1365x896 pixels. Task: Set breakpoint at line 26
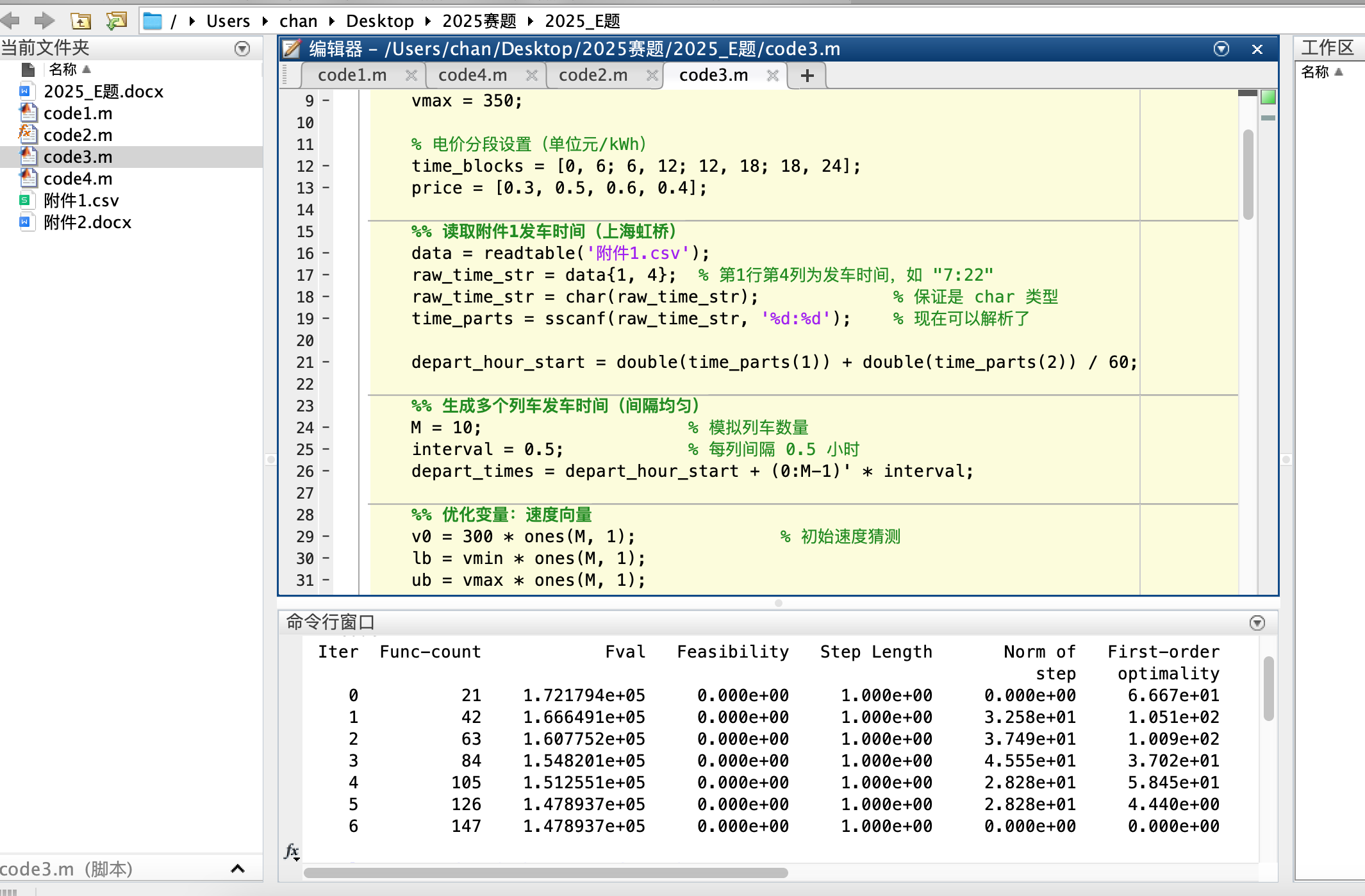[326, 472]
